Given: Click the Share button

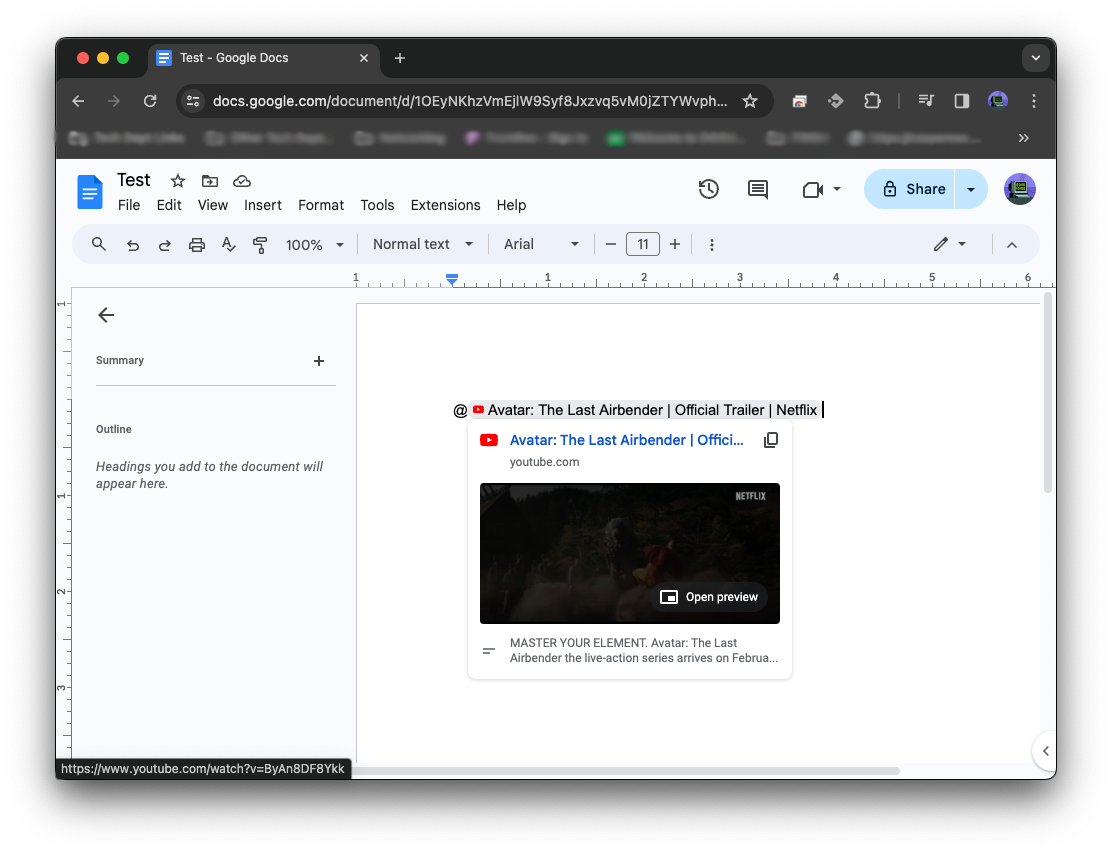Looking at the screenshot, I should pos(912,189).
